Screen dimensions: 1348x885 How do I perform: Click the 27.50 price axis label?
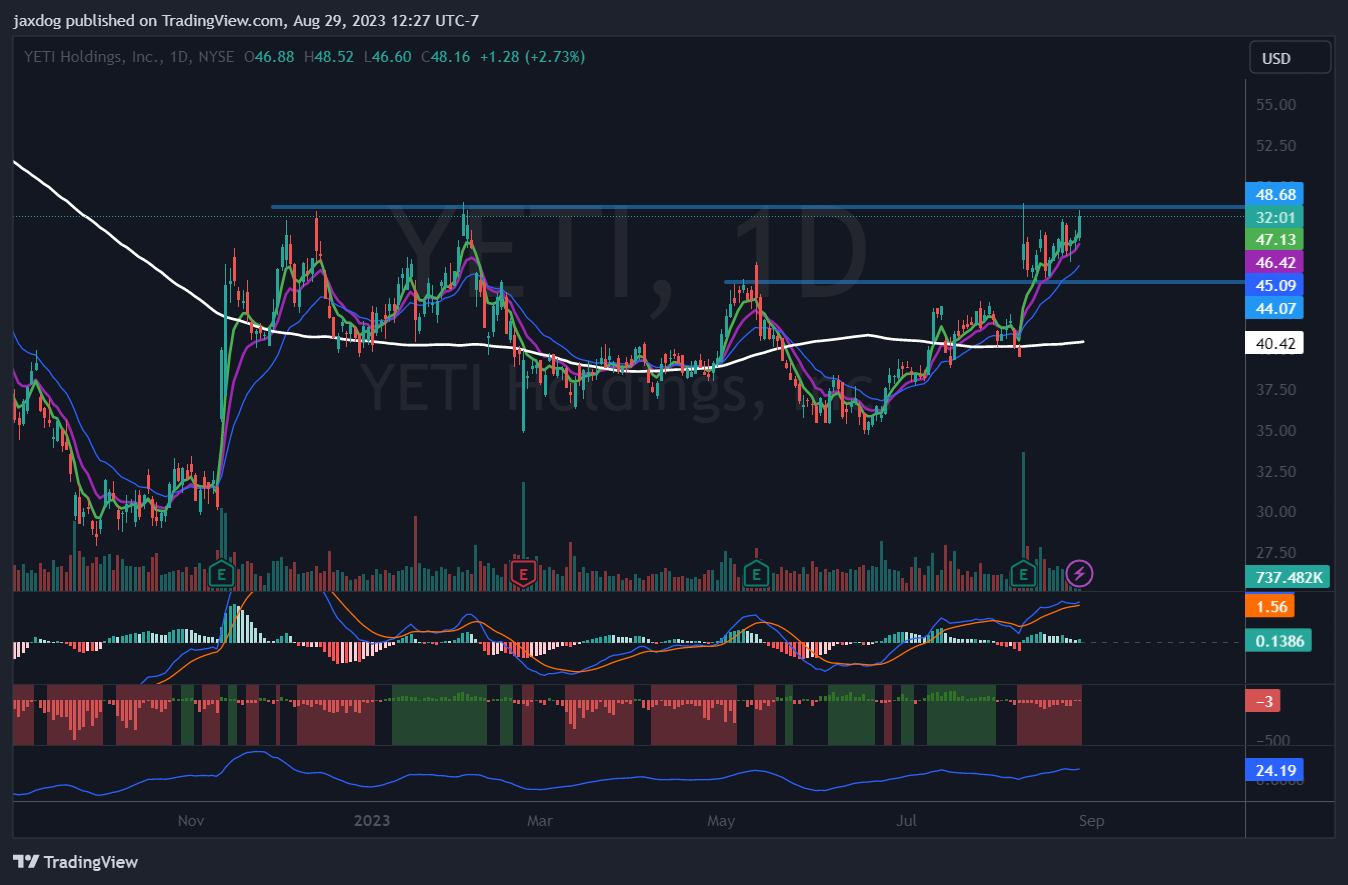pyautogui.click(x=1275, y=553)
